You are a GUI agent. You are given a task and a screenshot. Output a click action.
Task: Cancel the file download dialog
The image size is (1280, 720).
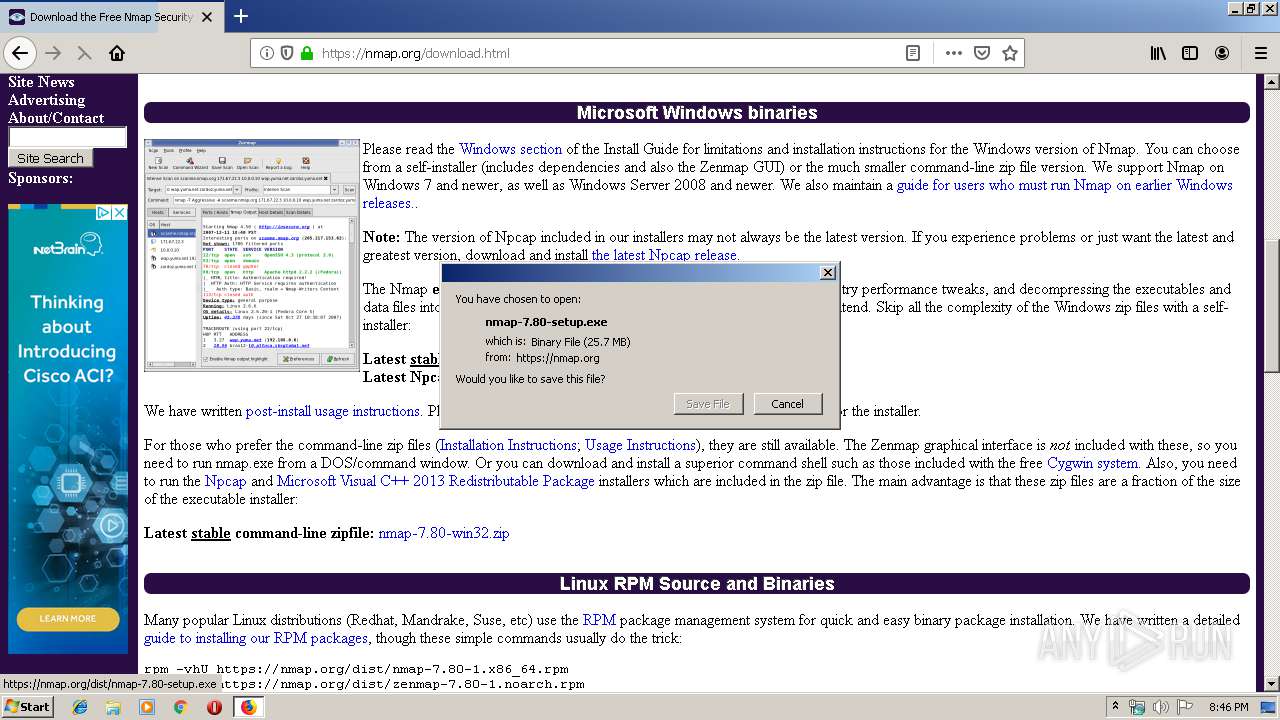[x=787, y=404]
